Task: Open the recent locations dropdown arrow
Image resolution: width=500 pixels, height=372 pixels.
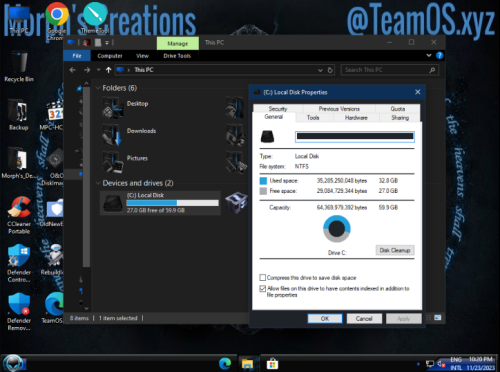Action: (x=98, y=70)
